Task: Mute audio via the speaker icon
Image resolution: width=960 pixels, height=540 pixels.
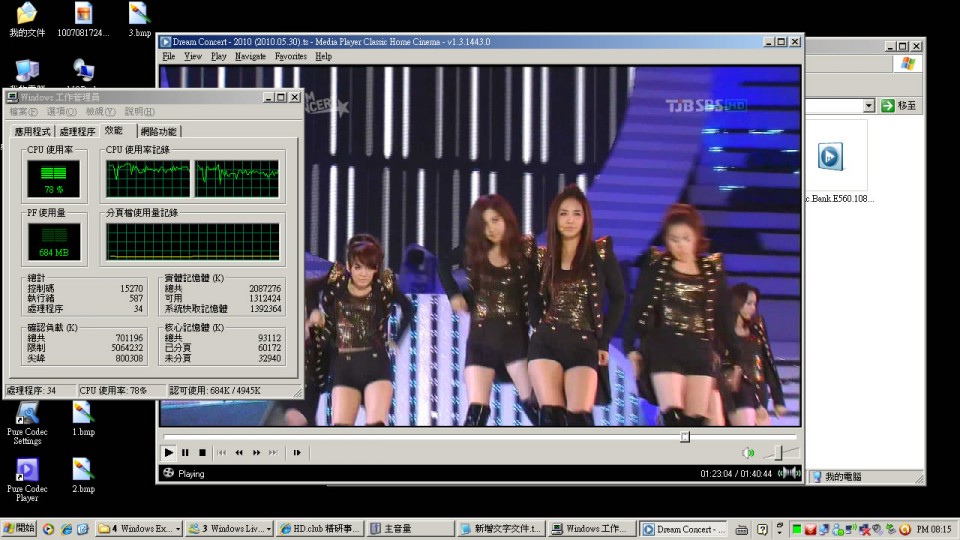Action: click(x=747, y=453)
